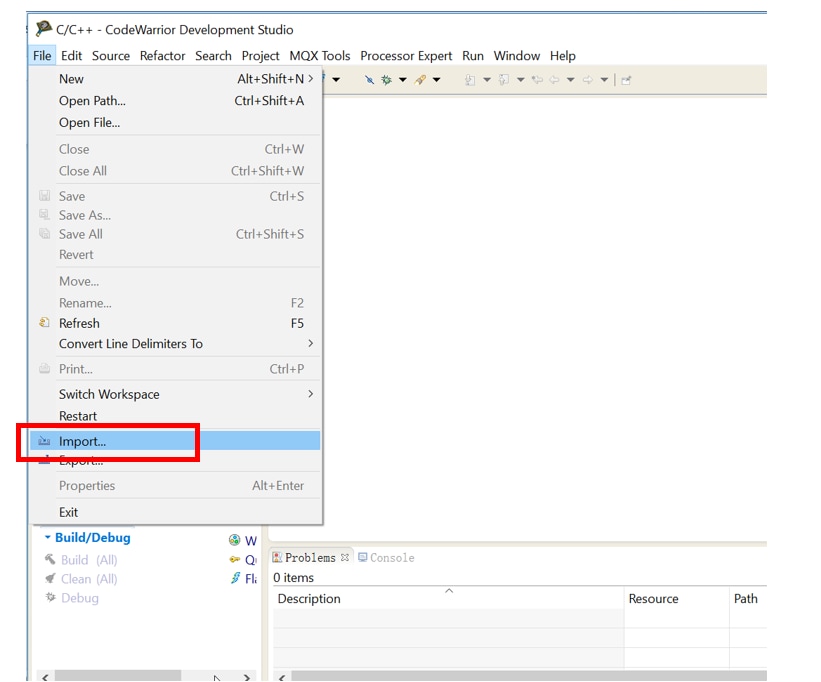Open the Processor Expert menu

(406, 56)
